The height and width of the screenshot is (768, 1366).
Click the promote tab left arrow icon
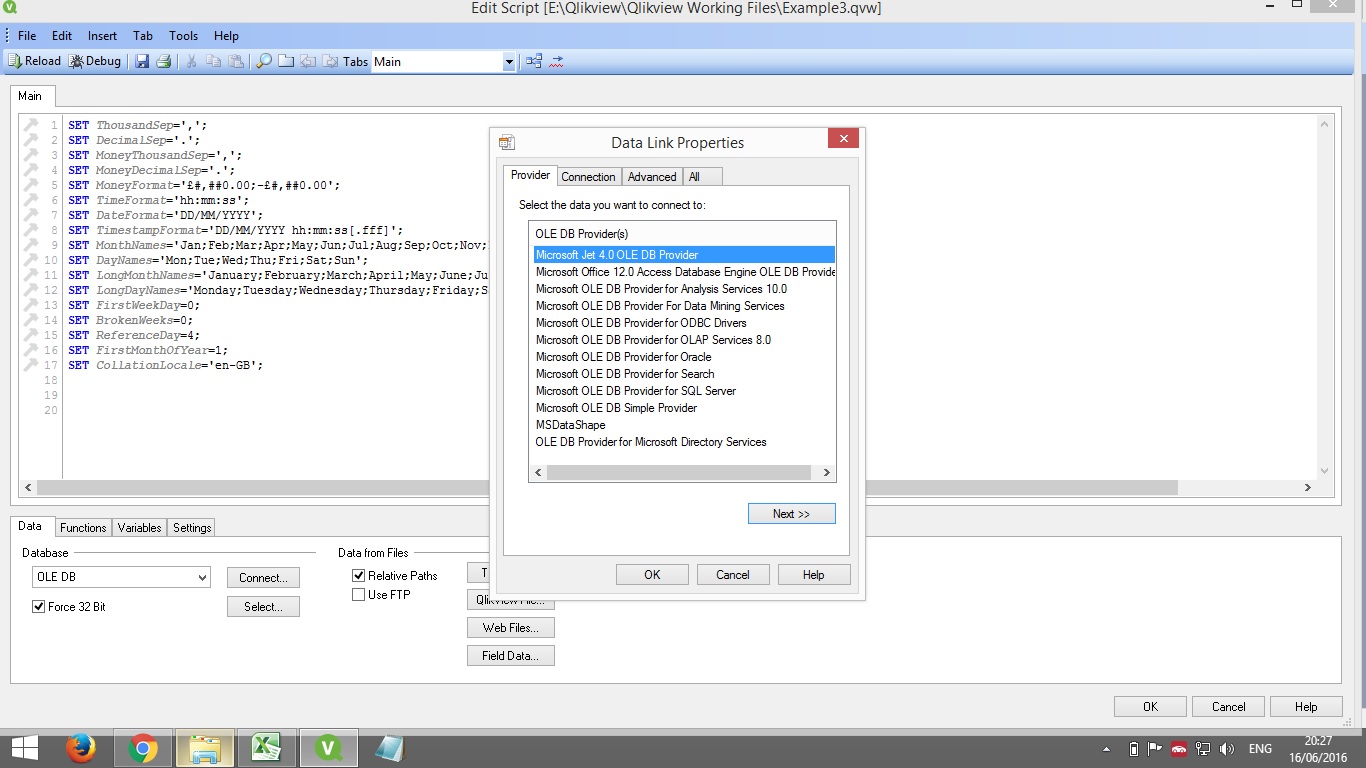point(308,61)
